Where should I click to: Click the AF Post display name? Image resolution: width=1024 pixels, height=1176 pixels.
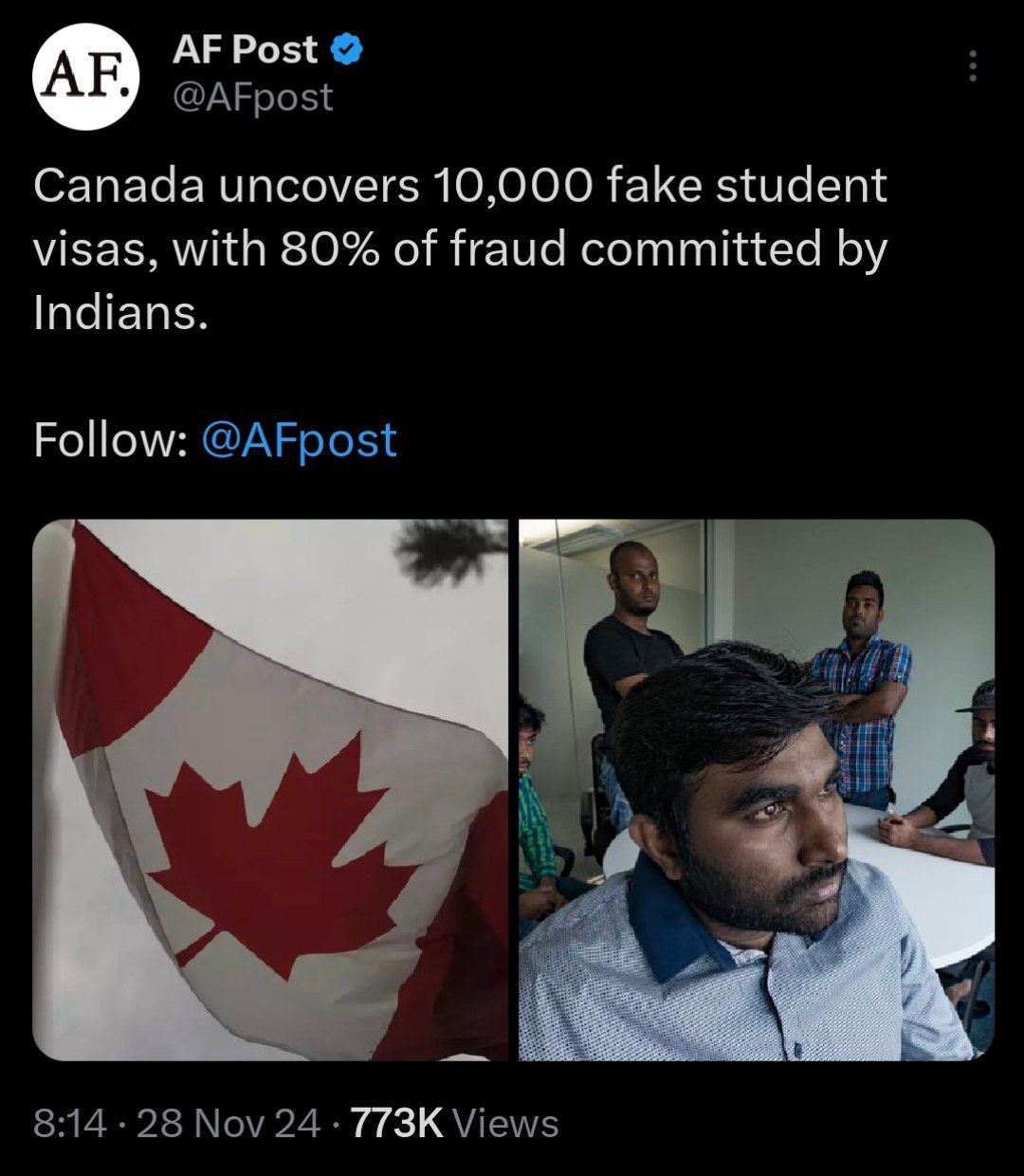(x=245, y=50)
